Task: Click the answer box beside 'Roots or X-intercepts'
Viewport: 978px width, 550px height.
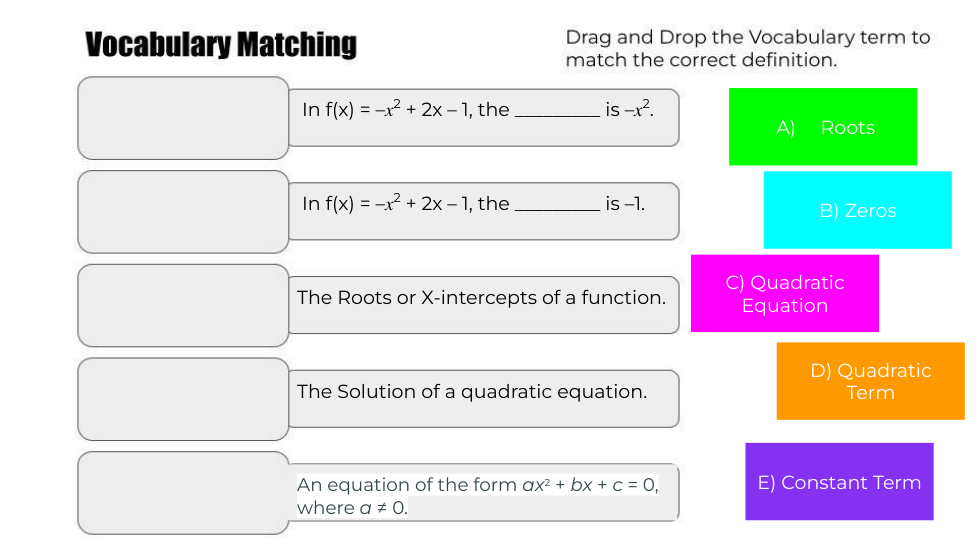Action: point(183,305)
